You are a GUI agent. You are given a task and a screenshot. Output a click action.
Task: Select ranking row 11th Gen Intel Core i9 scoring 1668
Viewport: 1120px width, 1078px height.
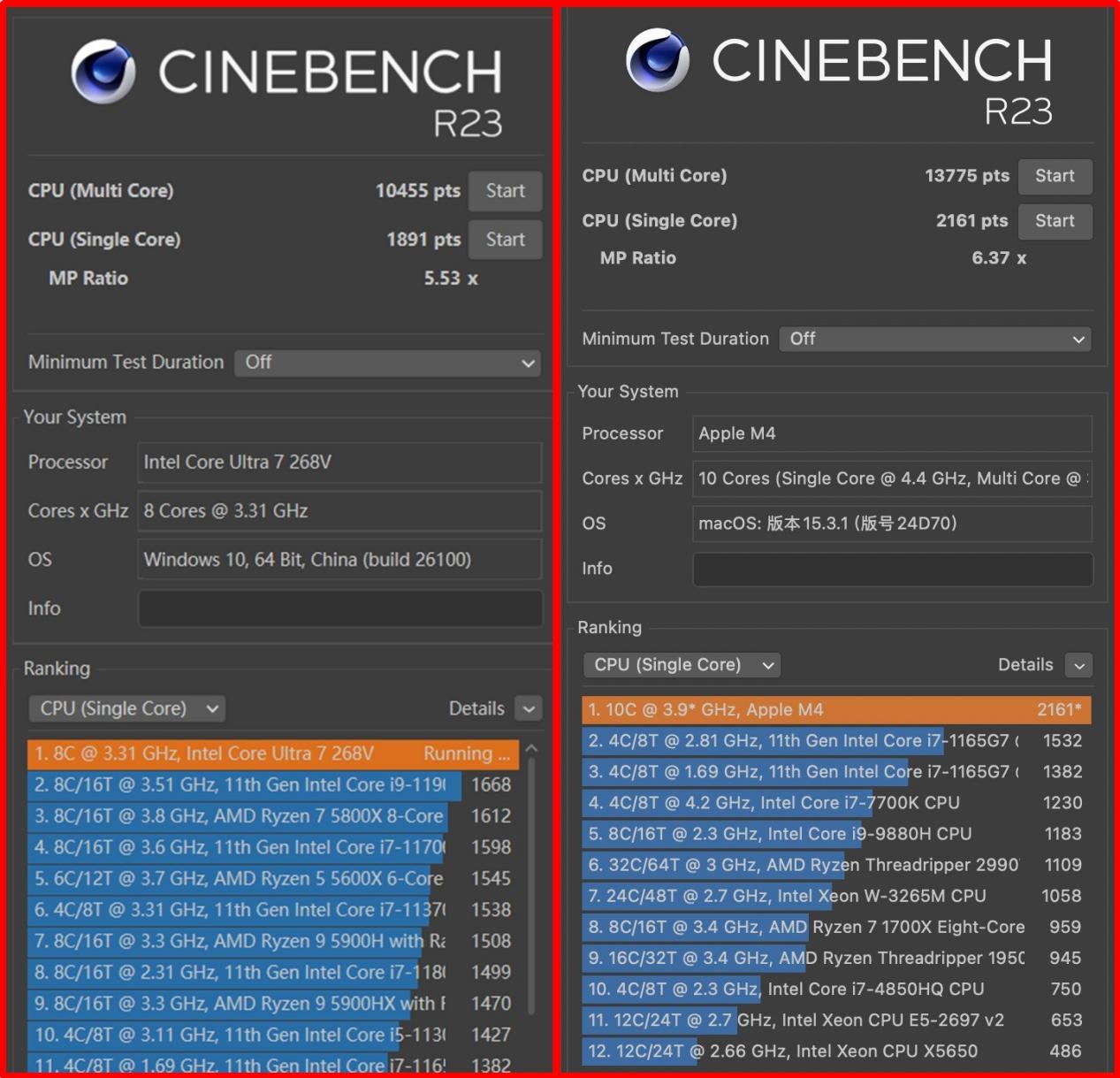[x=273, y=784]
